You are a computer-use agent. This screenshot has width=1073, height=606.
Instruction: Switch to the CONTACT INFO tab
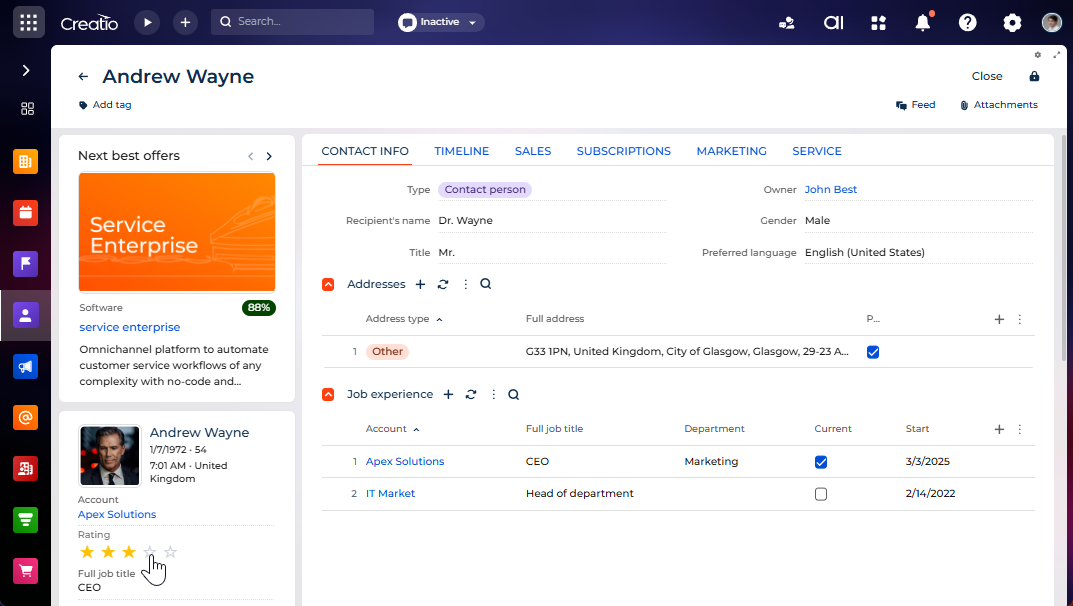click(x=365, y=151)
